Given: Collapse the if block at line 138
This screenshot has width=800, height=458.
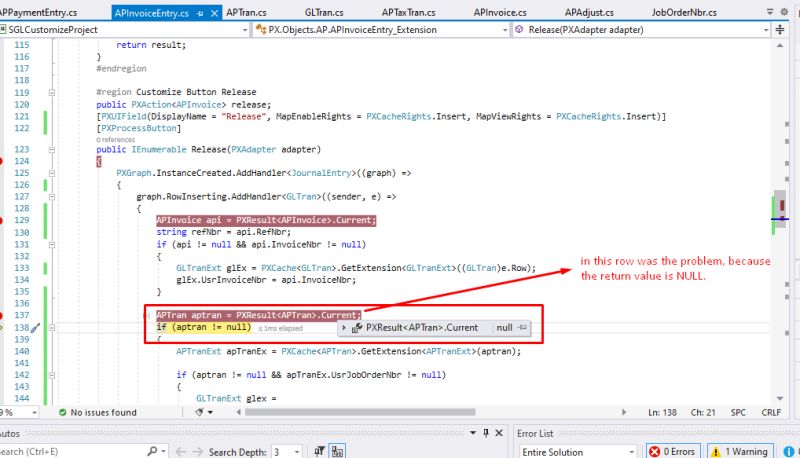Looking at the screenshot, I should click(52, 327).
